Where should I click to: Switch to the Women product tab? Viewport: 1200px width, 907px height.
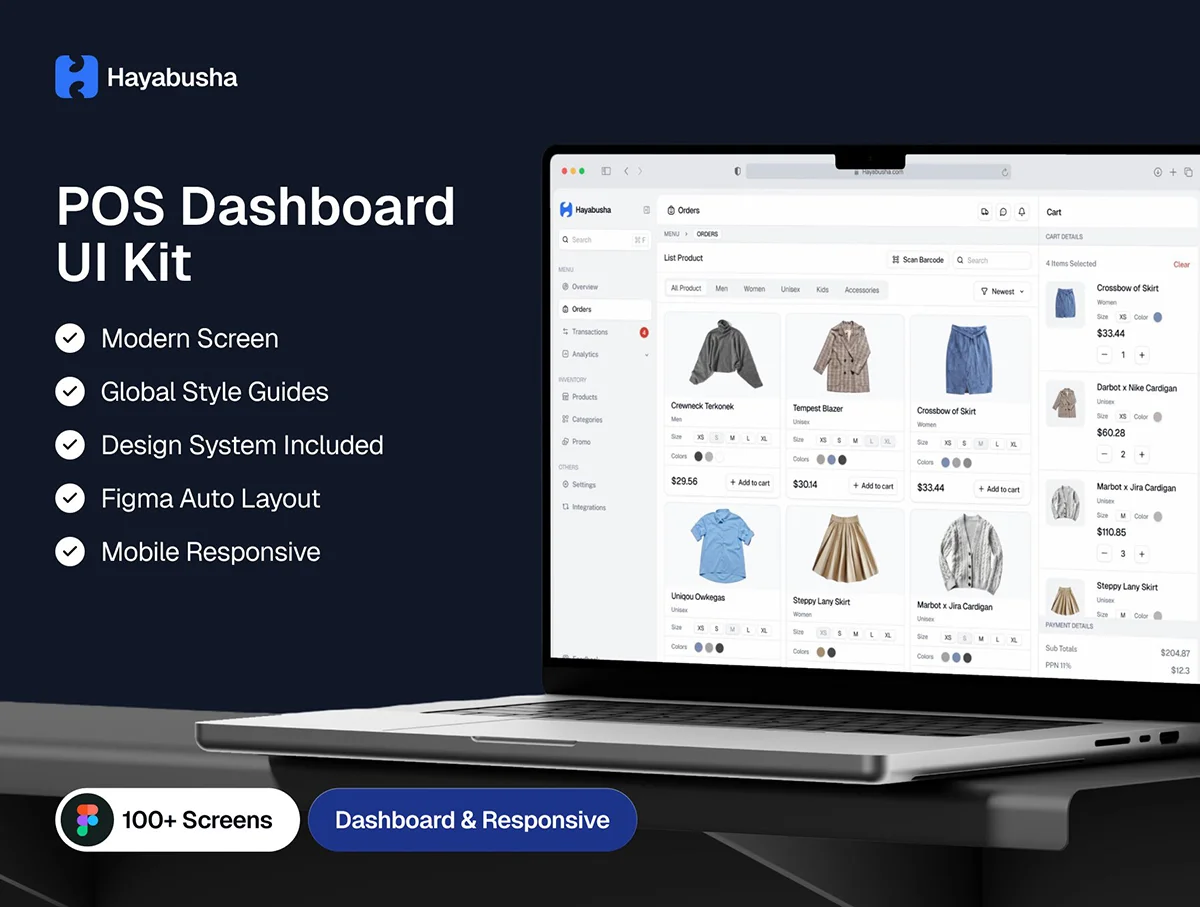coord(754,289)
